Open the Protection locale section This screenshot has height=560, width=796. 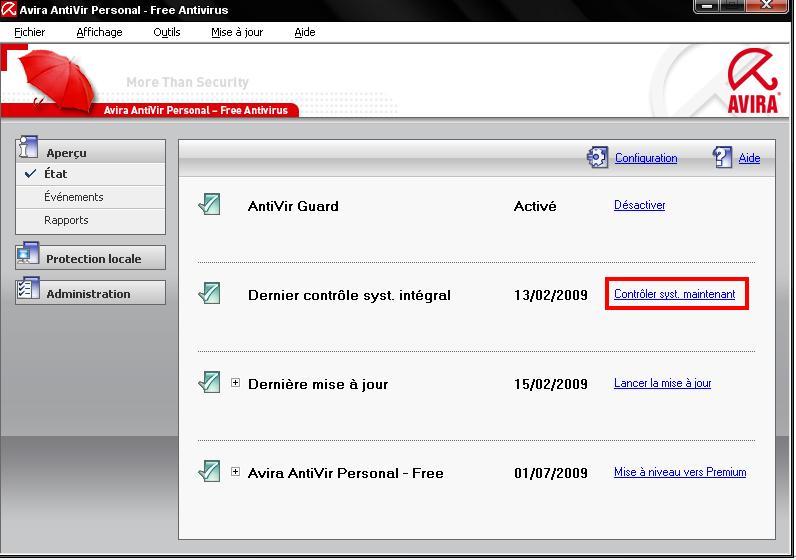pos(90,258)
